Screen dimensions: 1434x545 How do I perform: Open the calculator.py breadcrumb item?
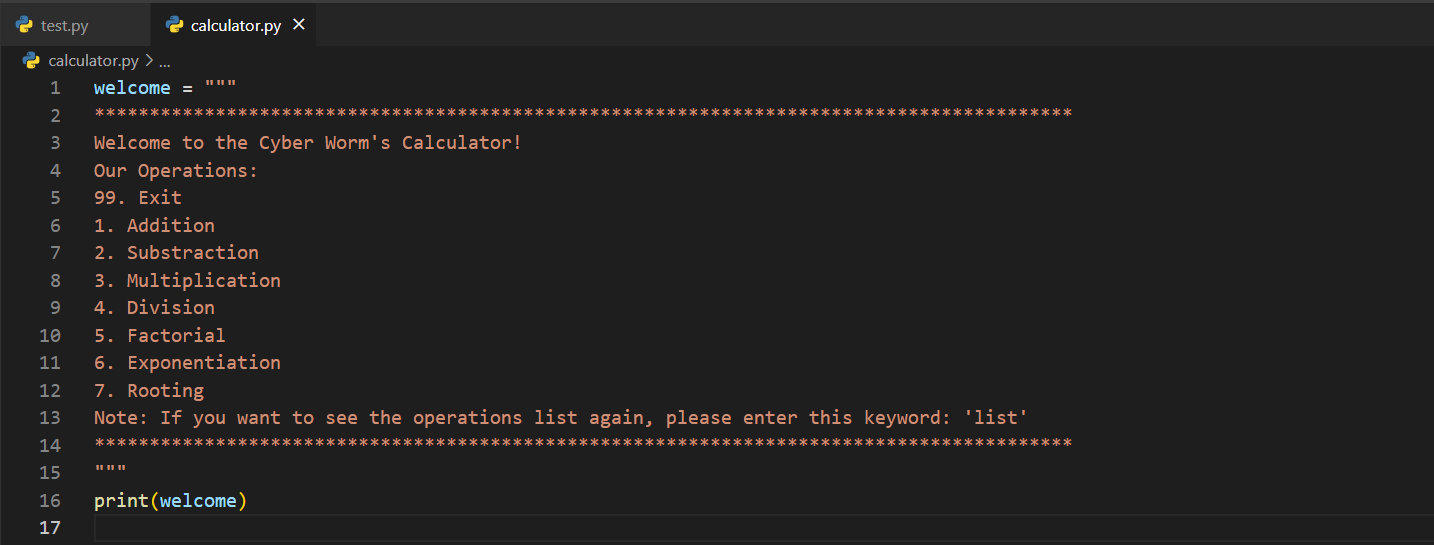click(93, 61)
